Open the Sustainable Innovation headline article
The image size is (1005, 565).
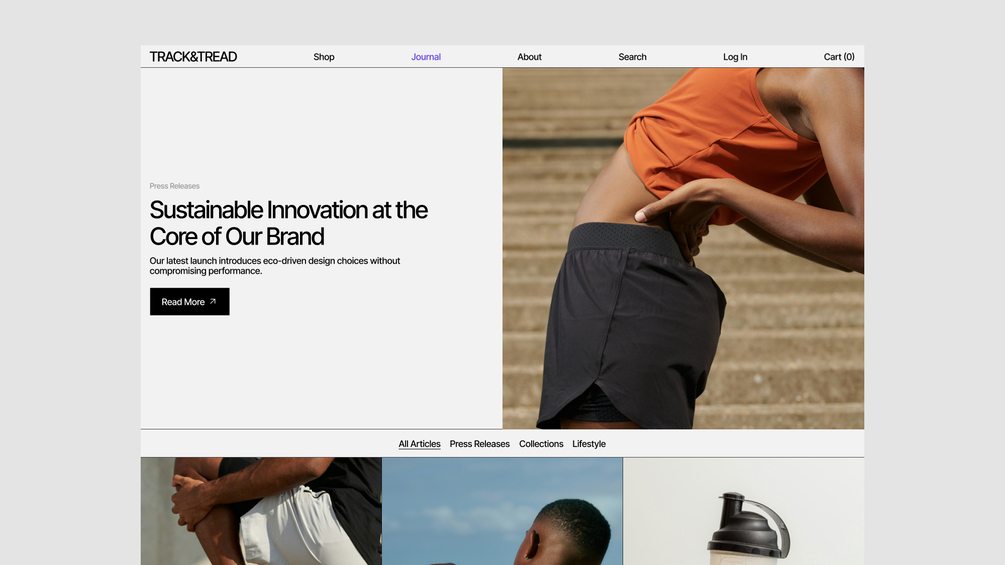(288, 223)
